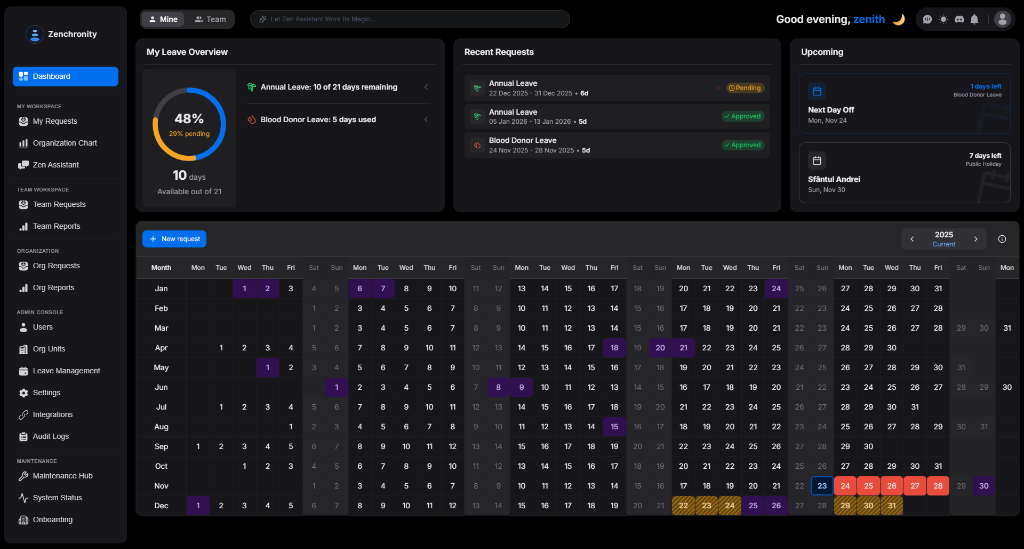The width and height of the screenshot is (1024, 549).
Task: Click the System Status pulse icon
Action: click(24, 498)
